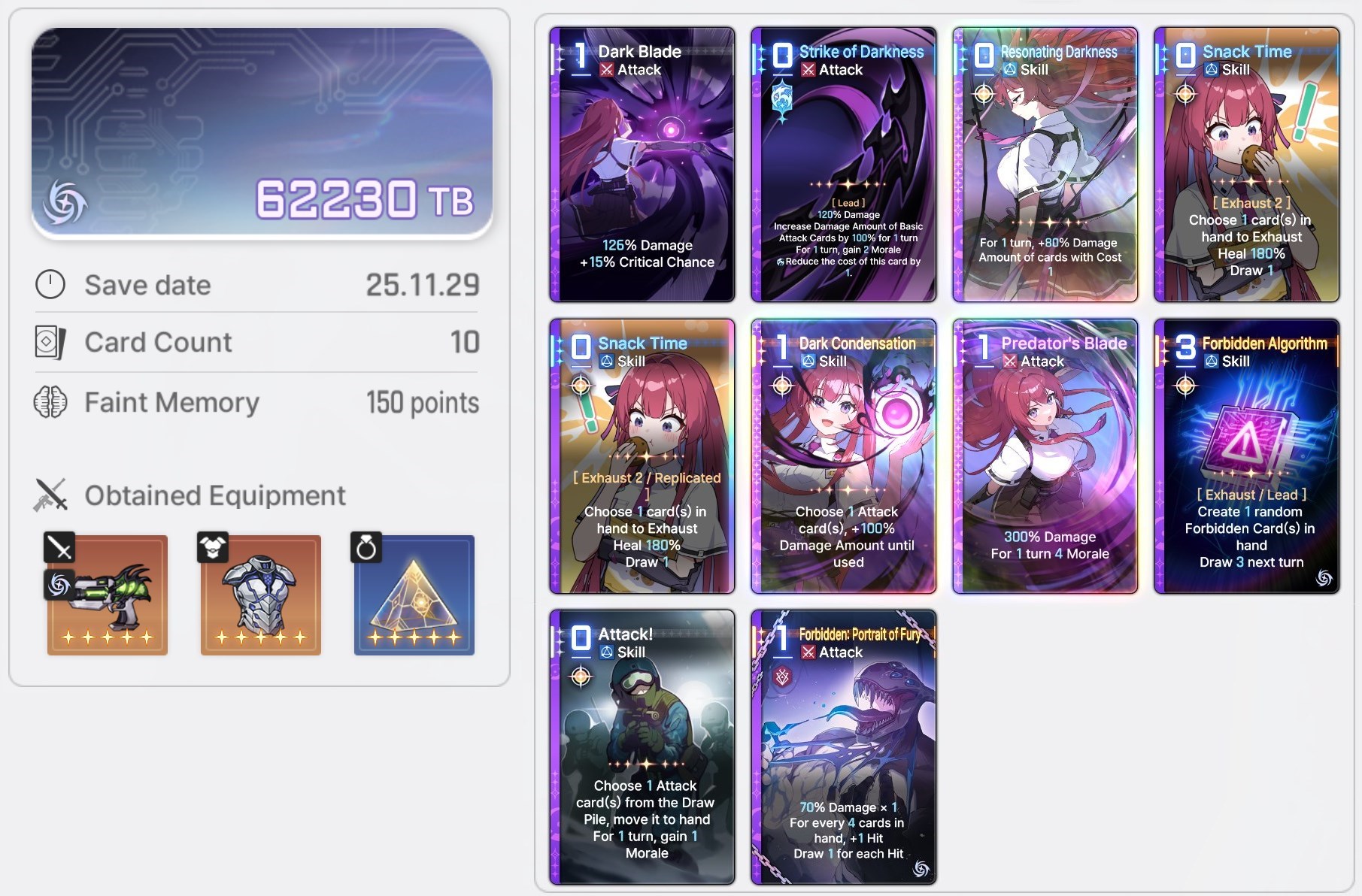1362x896 pixels.
Task: Select the Strike of Darkness card
Action: click(x=844, y=165)
